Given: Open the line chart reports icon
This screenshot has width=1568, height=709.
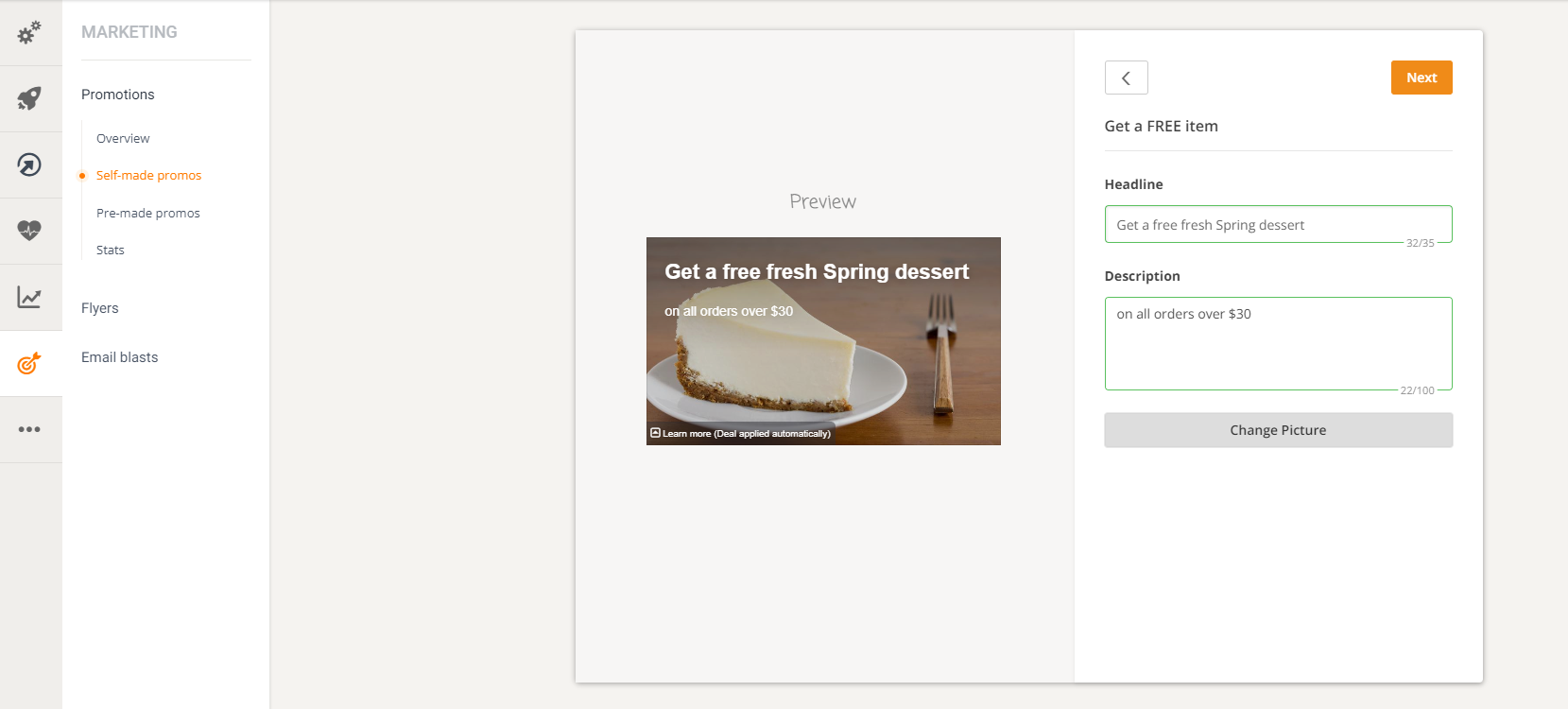Looking at the screenshot, I should pos(29,297).
